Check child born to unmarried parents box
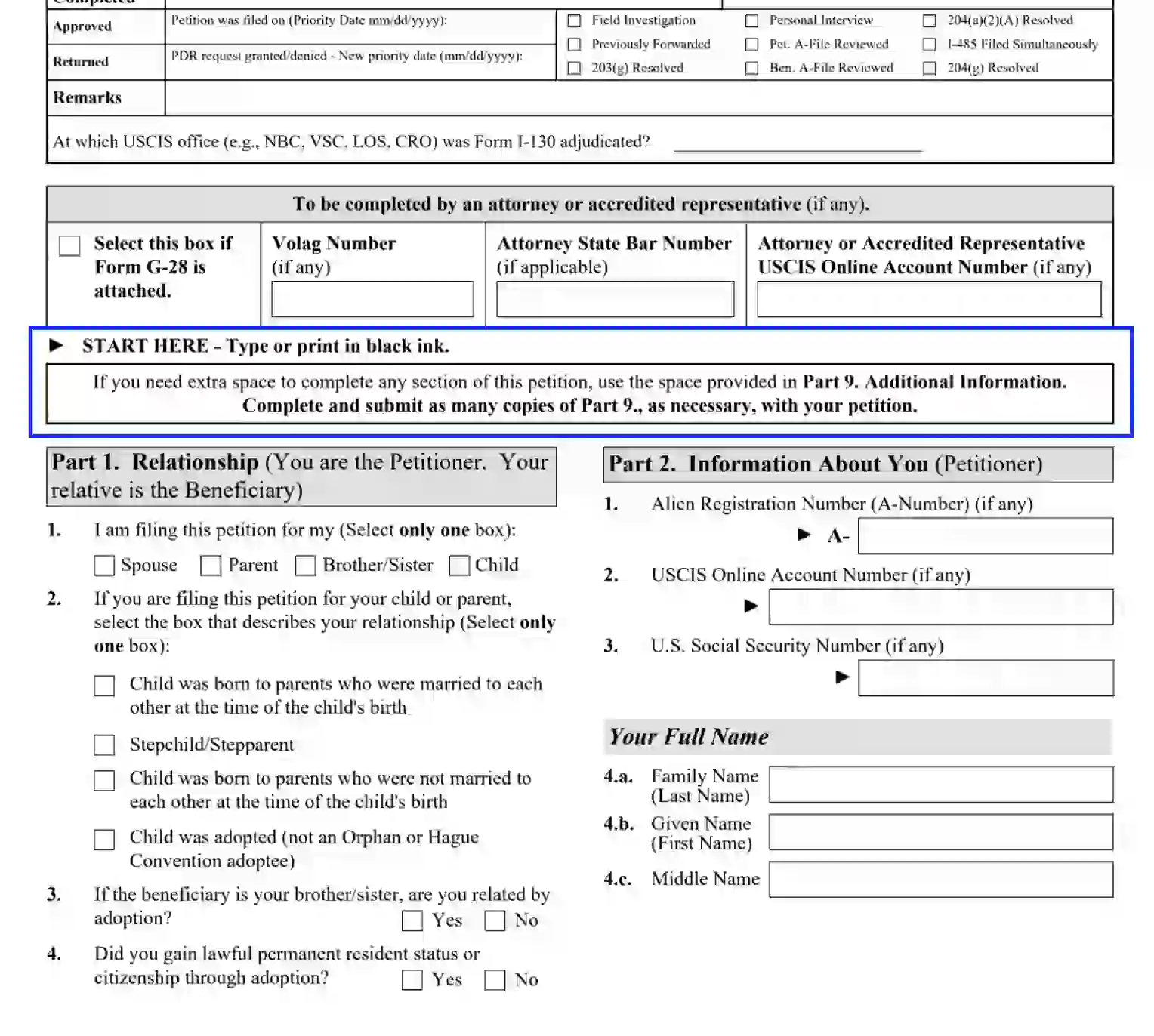 coord(104,780)
